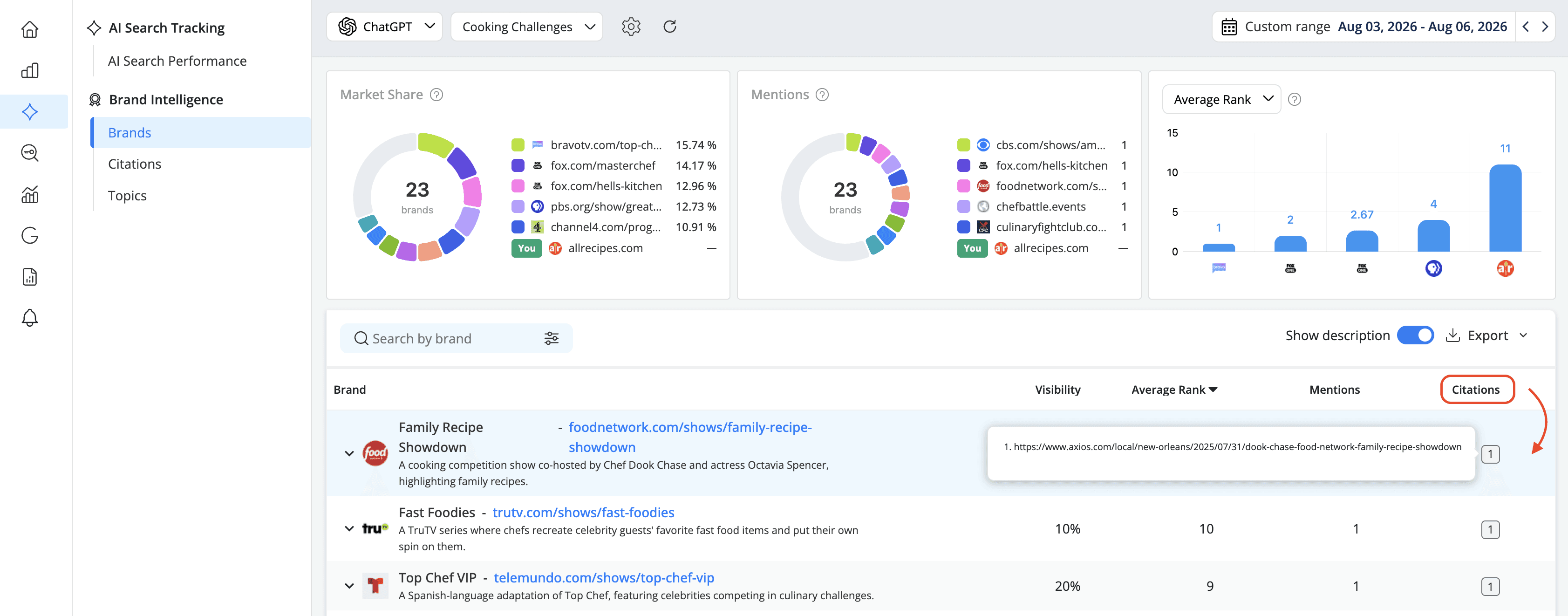
Task: Open Brand Intelligence section
Action: pos(165,100)
